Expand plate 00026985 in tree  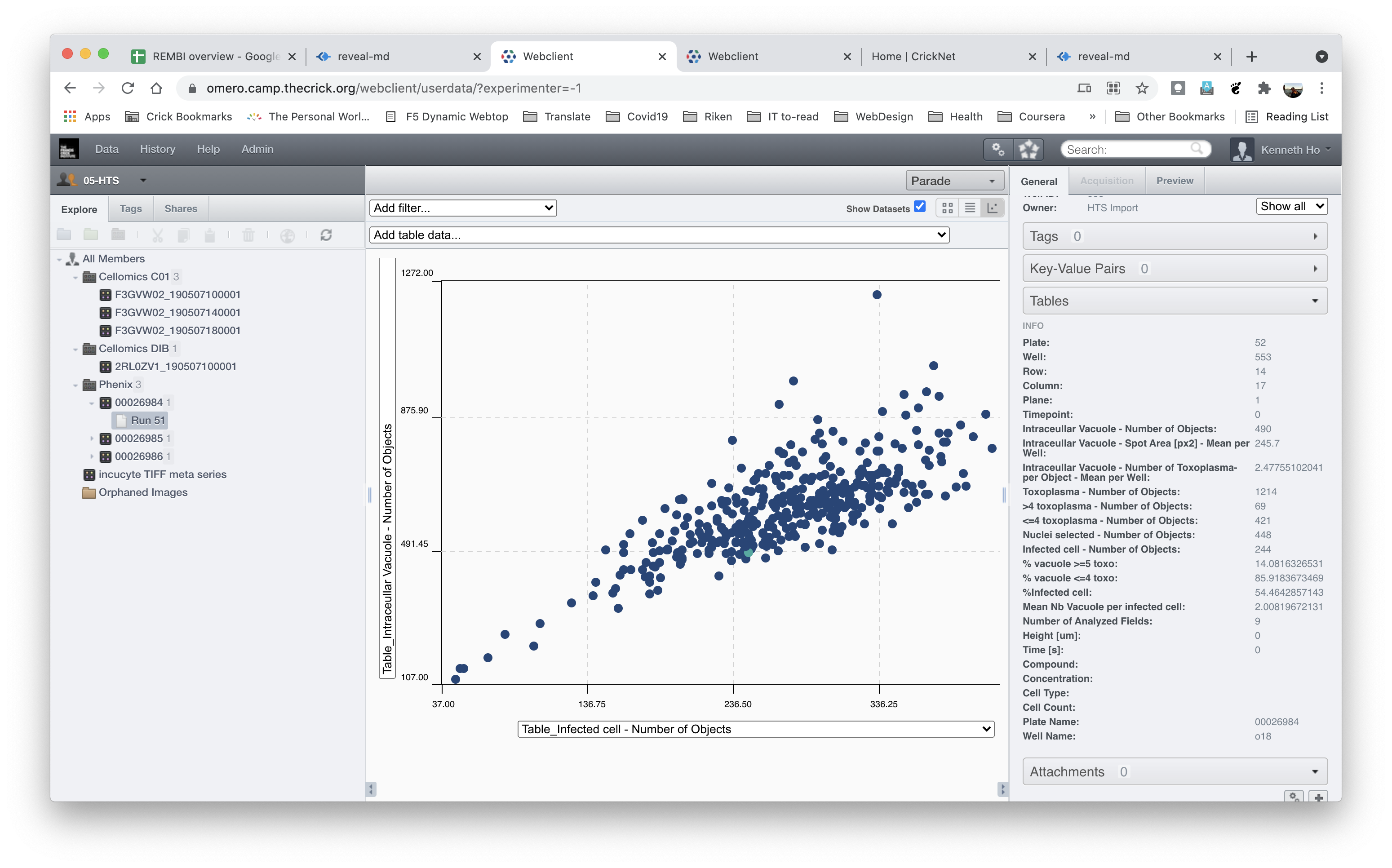tap(92, 438)
